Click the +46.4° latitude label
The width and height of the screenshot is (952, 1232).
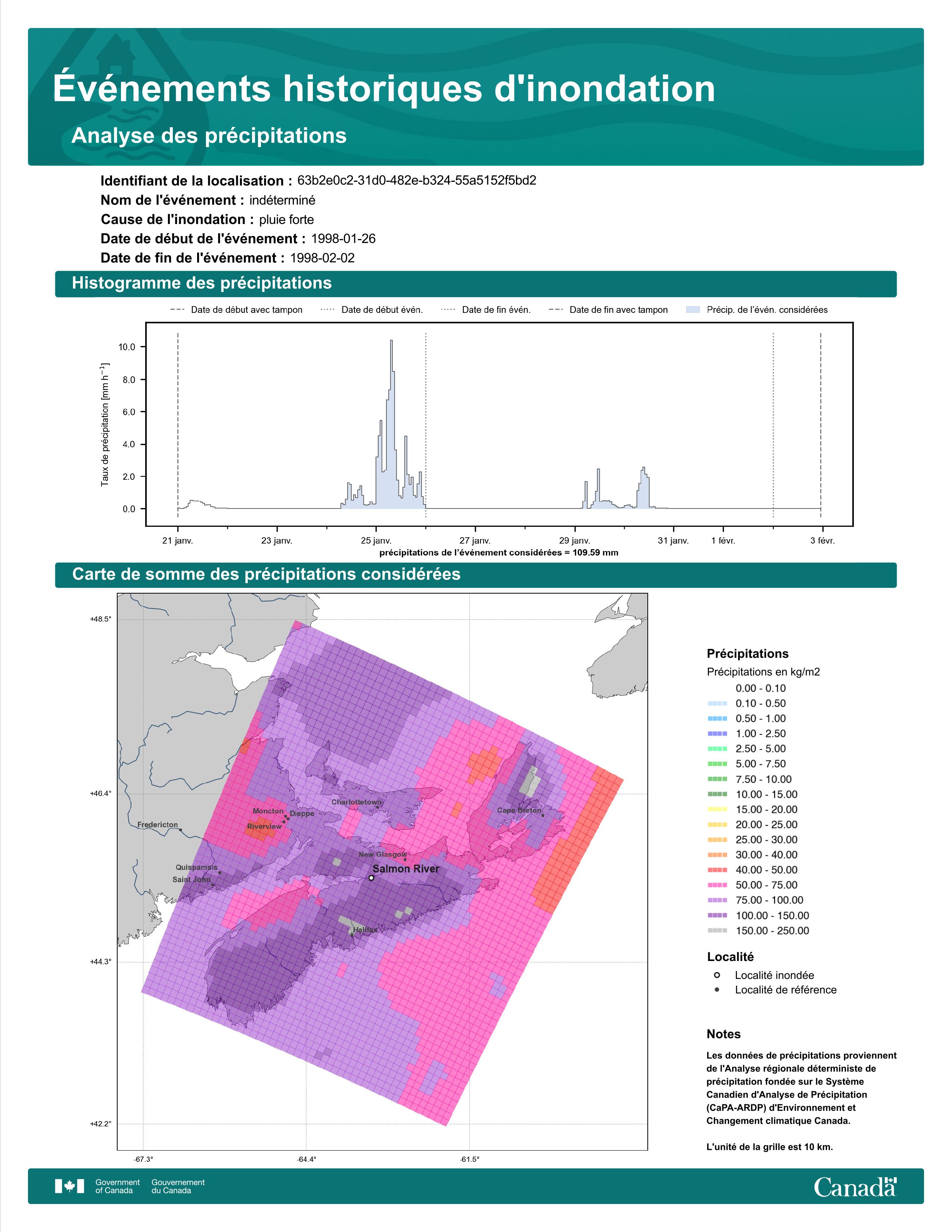(x=100, y=794)
